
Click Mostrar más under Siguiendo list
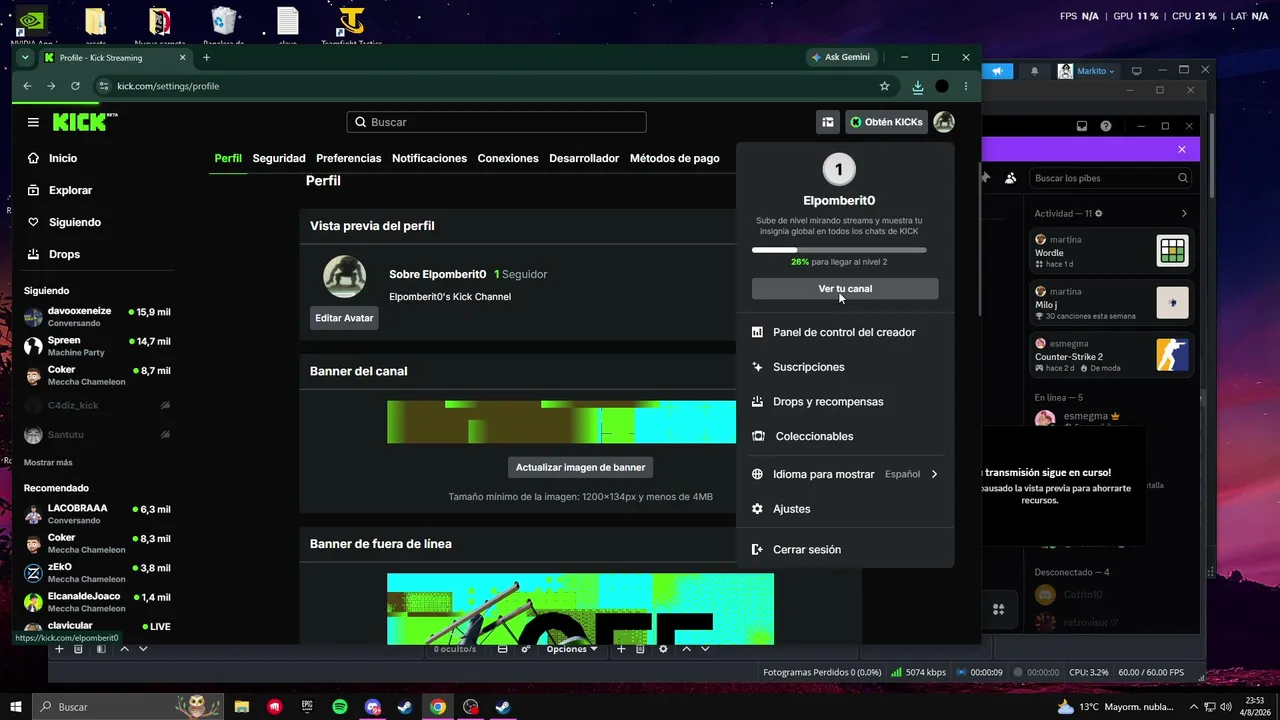click(48, 463)
